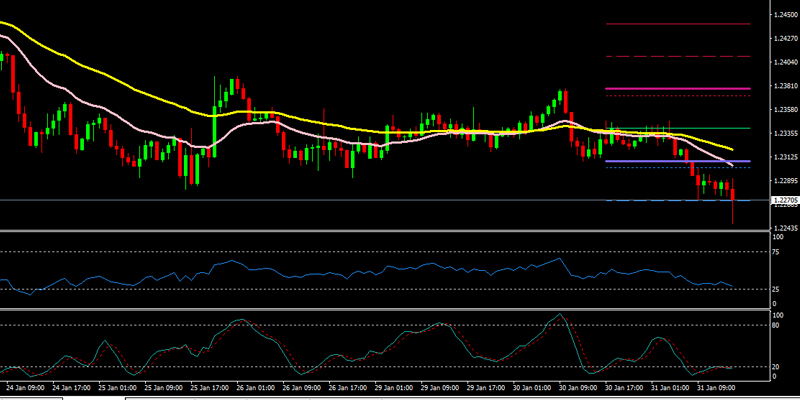Click the 30 Jan 01:00 time label
This screenshot has height=400, width=800.
click(x=530, y=387)
